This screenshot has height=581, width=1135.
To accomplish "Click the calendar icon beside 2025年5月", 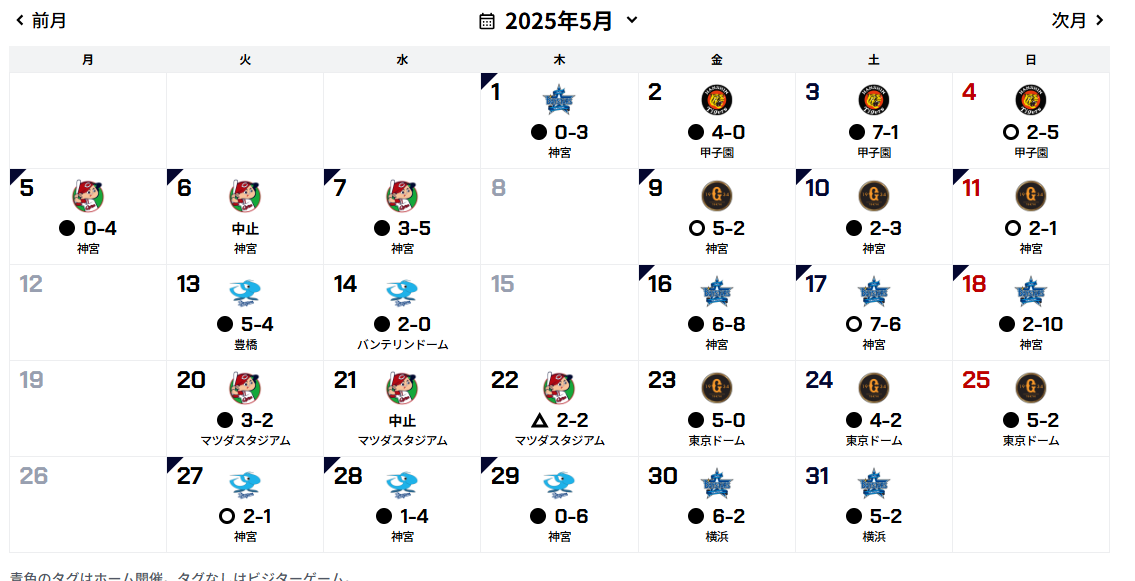I will click(x=487, y=21).
